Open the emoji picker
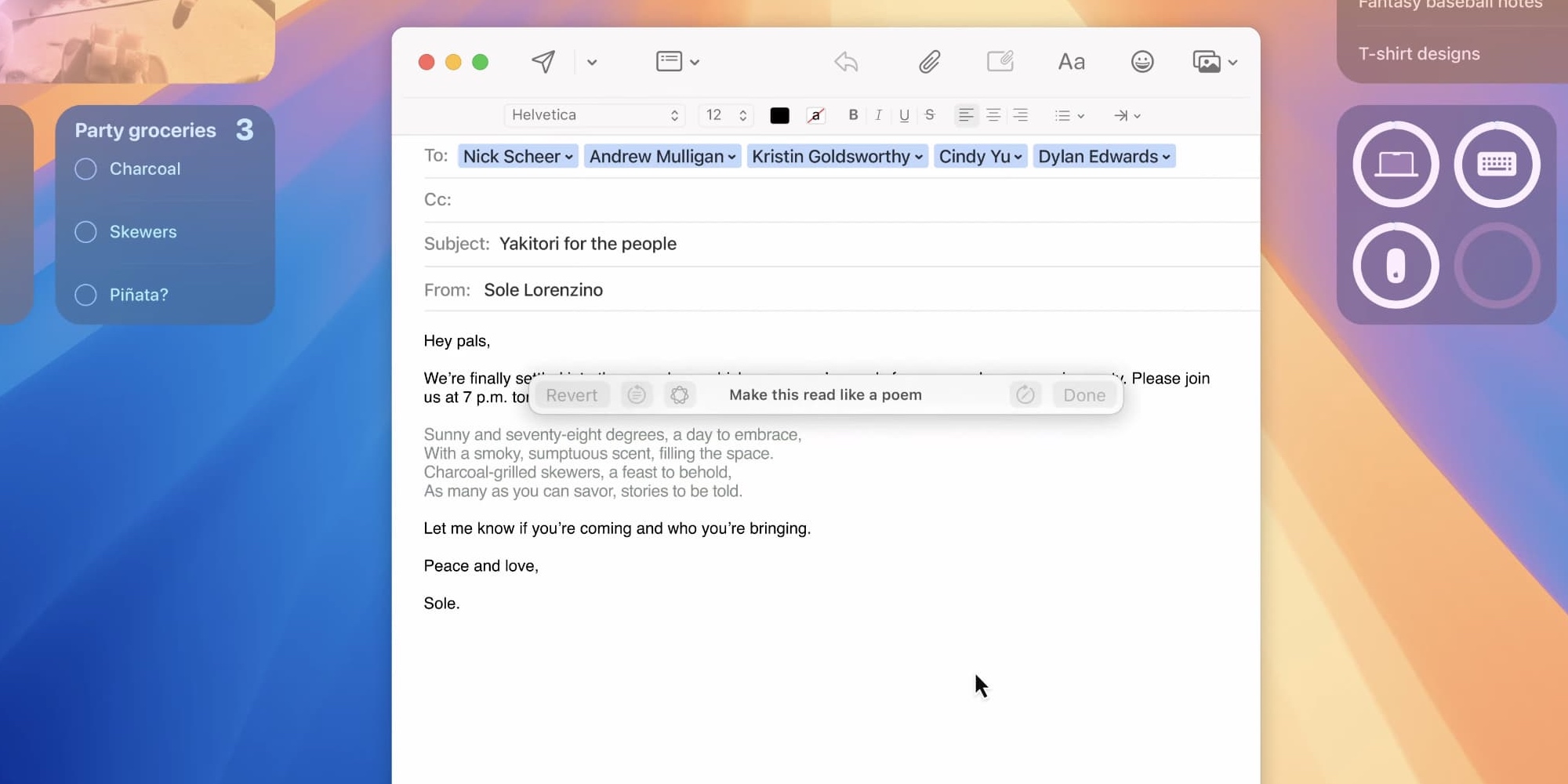Viewport: 1568px width, 784px height. tap(1142, 61)
